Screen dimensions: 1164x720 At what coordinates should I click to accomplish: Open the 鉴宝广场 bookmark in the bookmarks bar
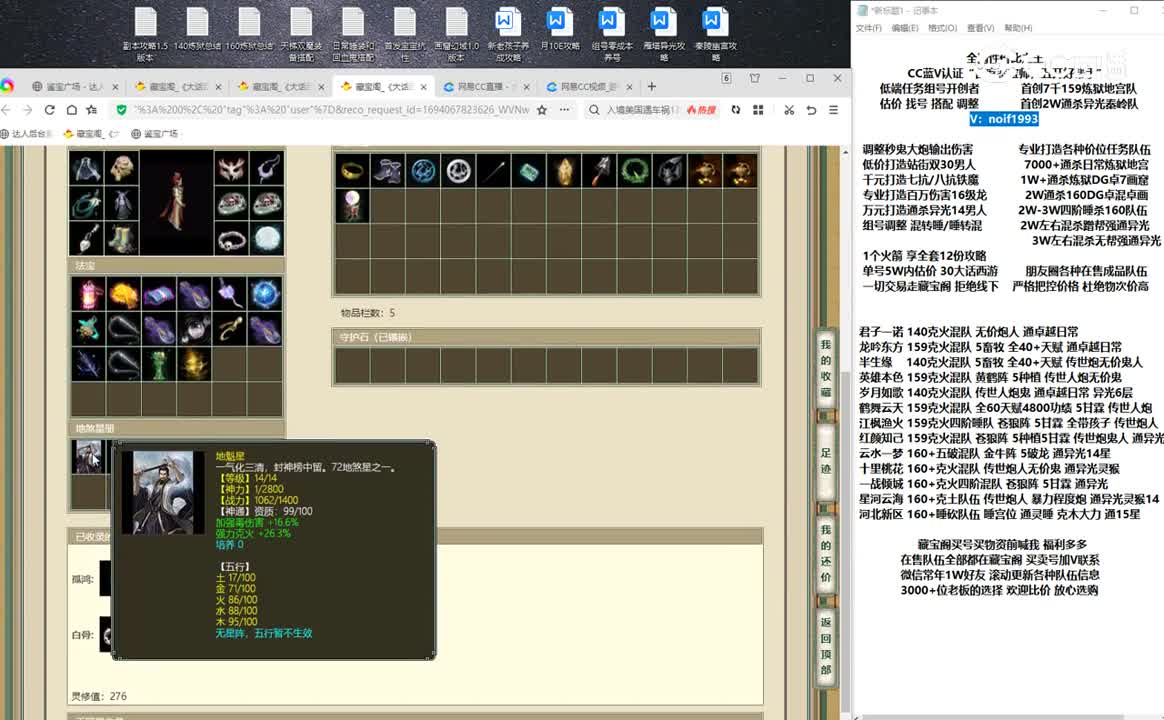[154, 134]
